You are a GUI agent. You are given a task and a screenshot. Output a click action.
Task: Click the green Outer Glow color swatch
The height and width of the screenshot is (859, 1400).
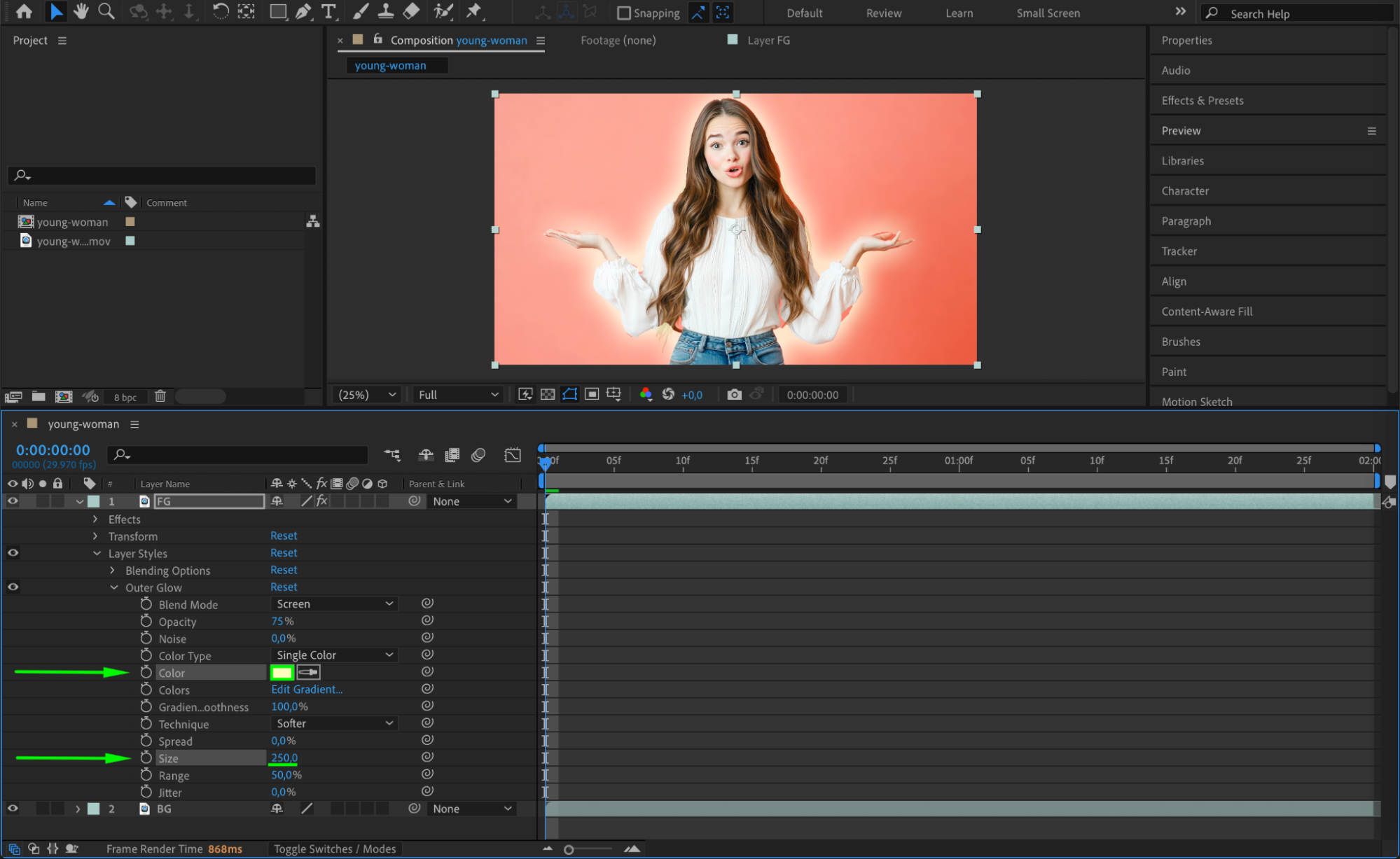[282, 672]
